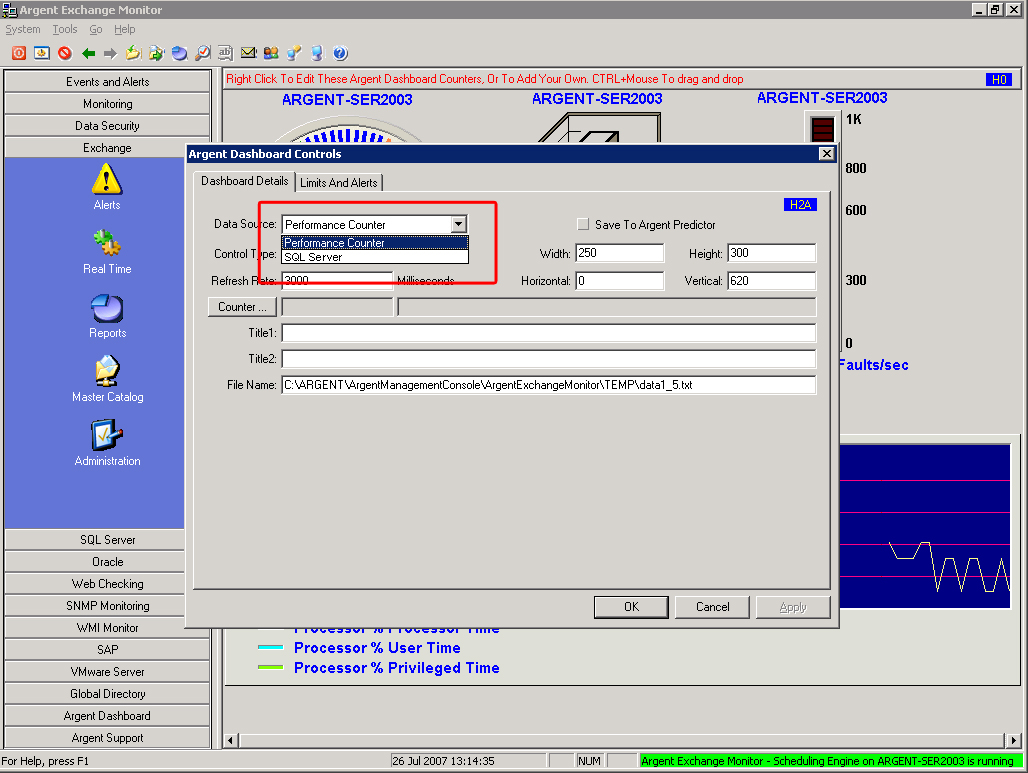1028x773 pixels.
Task: Click the envelope mail icon in toolbar
Action: [x=248, y=53]
